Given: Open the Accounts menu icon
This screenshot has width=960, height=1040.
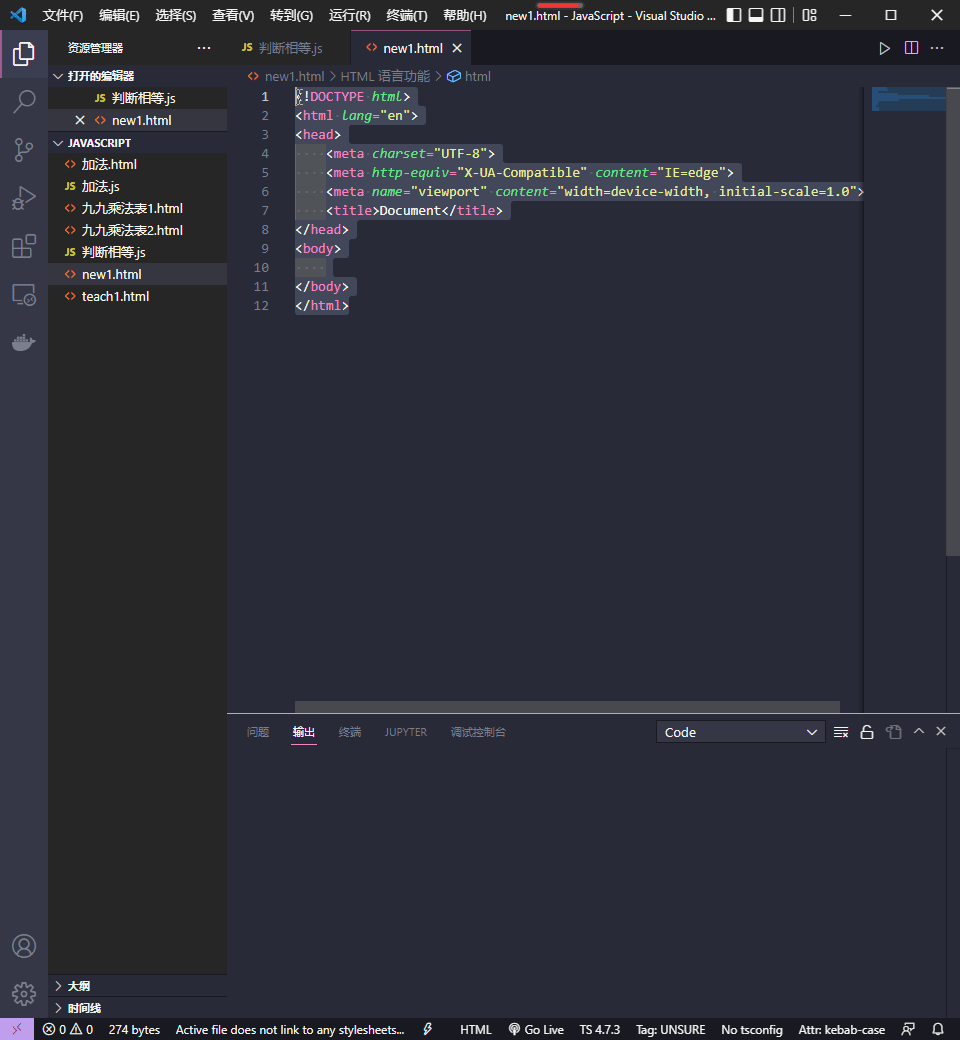Looking at the screenshot, I should click(x=24, y=946).
